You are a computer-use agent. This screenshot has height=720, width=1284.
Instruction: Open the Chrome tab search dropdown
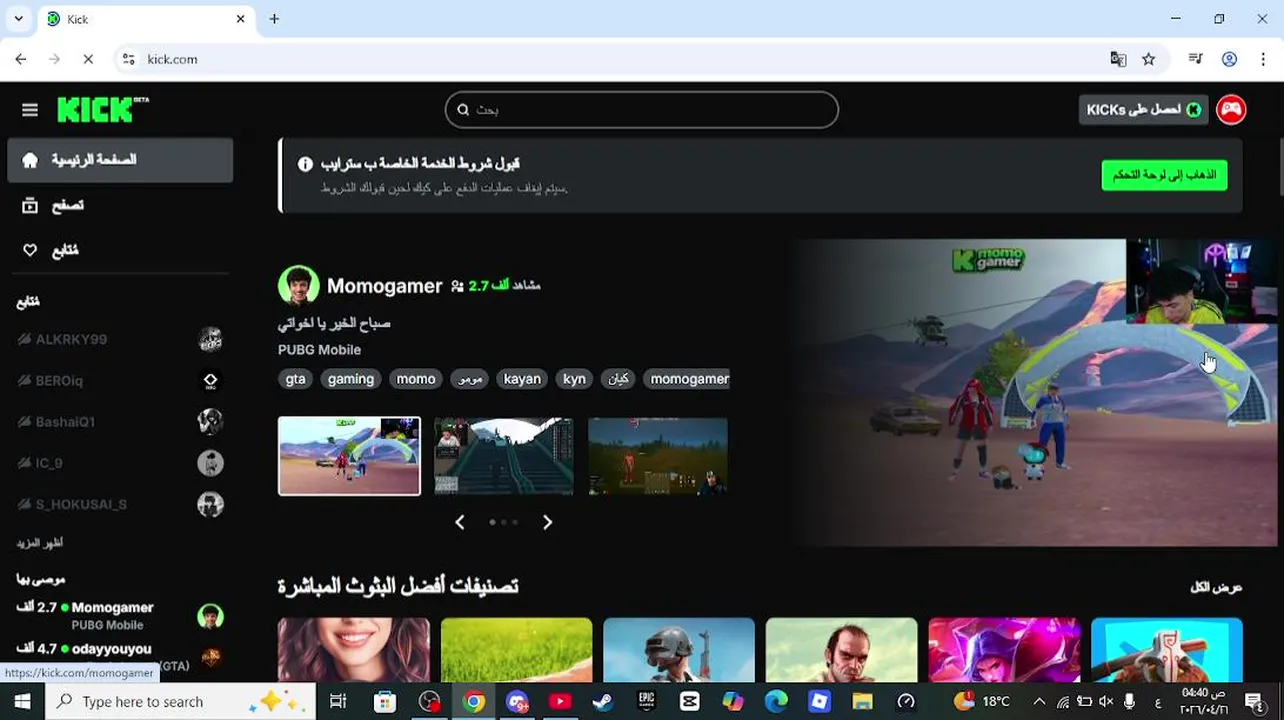18,19
